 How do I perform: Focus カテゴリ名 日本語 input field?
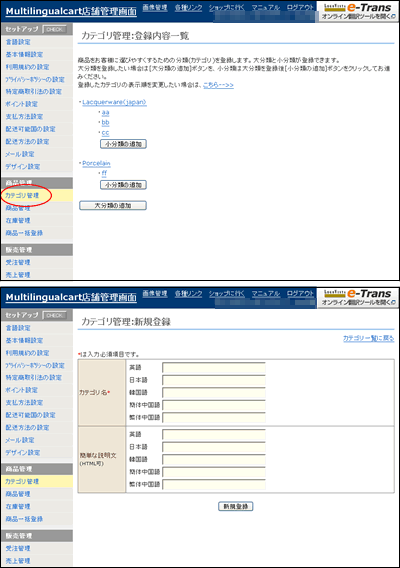(x=214, y=380)
